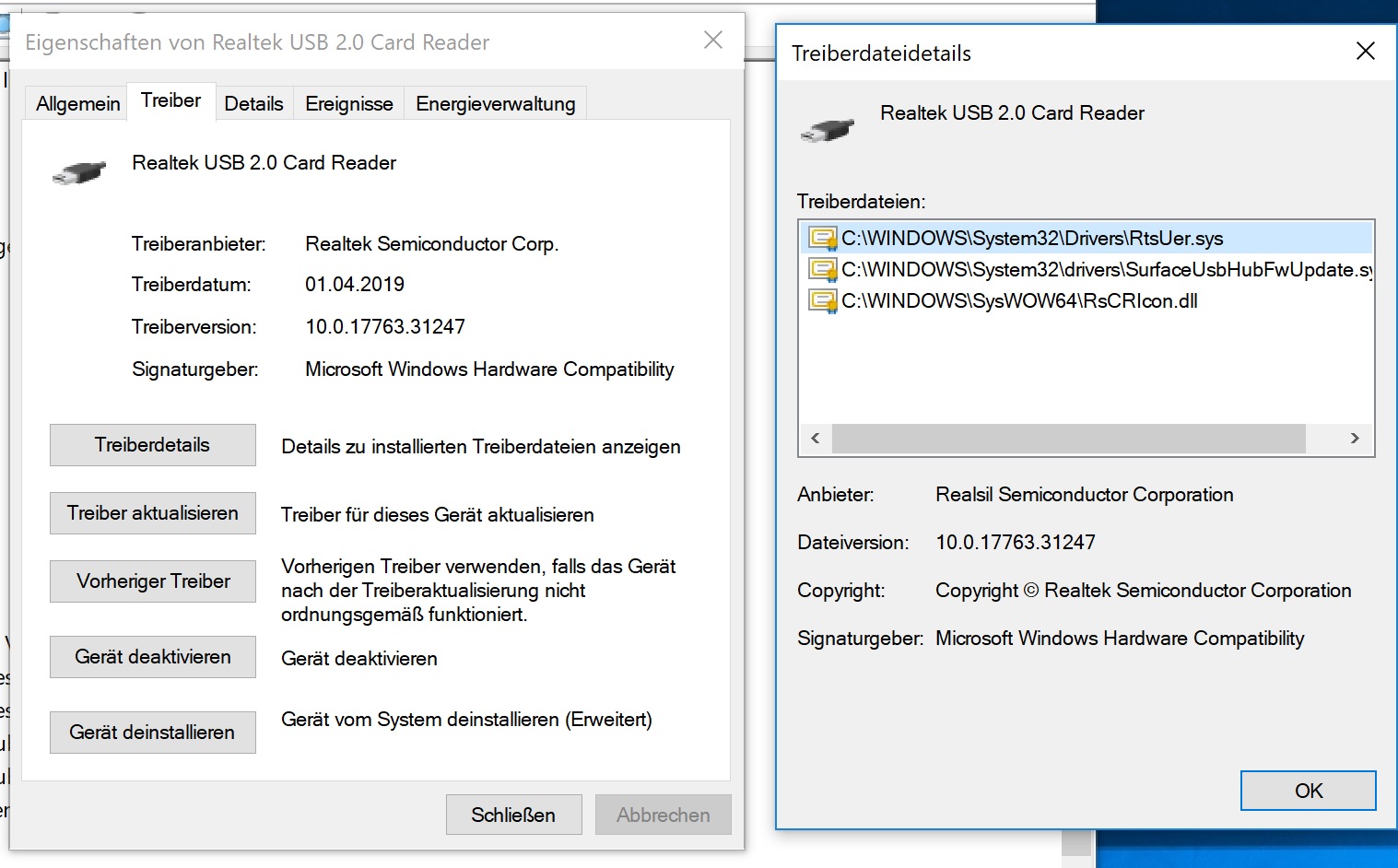Click the horizontal scrollbar thumb in Treiberdateien
Image resolution: width=1398 pixels, height=868 pixels.
1069,439
